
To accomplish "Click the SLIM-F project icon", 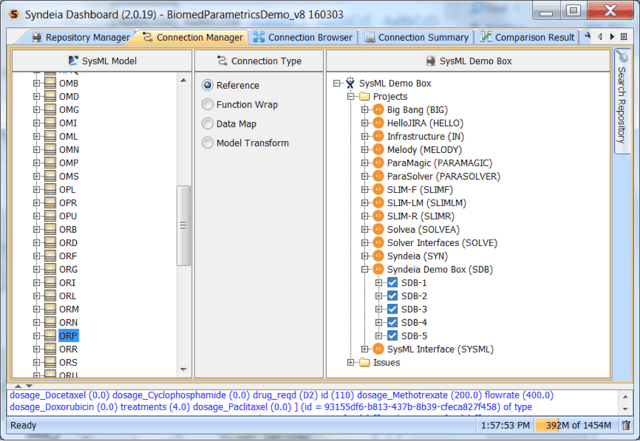I will (x=378, y=189).
